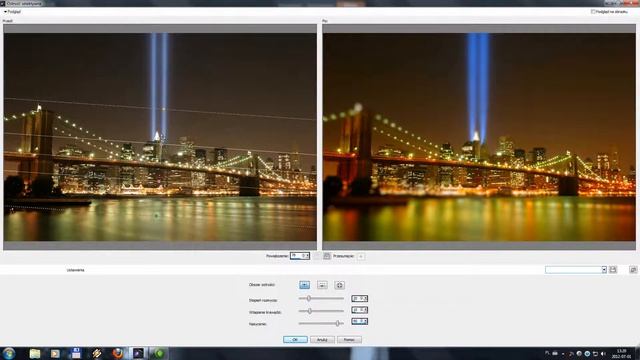The width and height of the screenshot is (640, 360).
Task: Click the saturation slider handle
Action: tap(338, 323)
